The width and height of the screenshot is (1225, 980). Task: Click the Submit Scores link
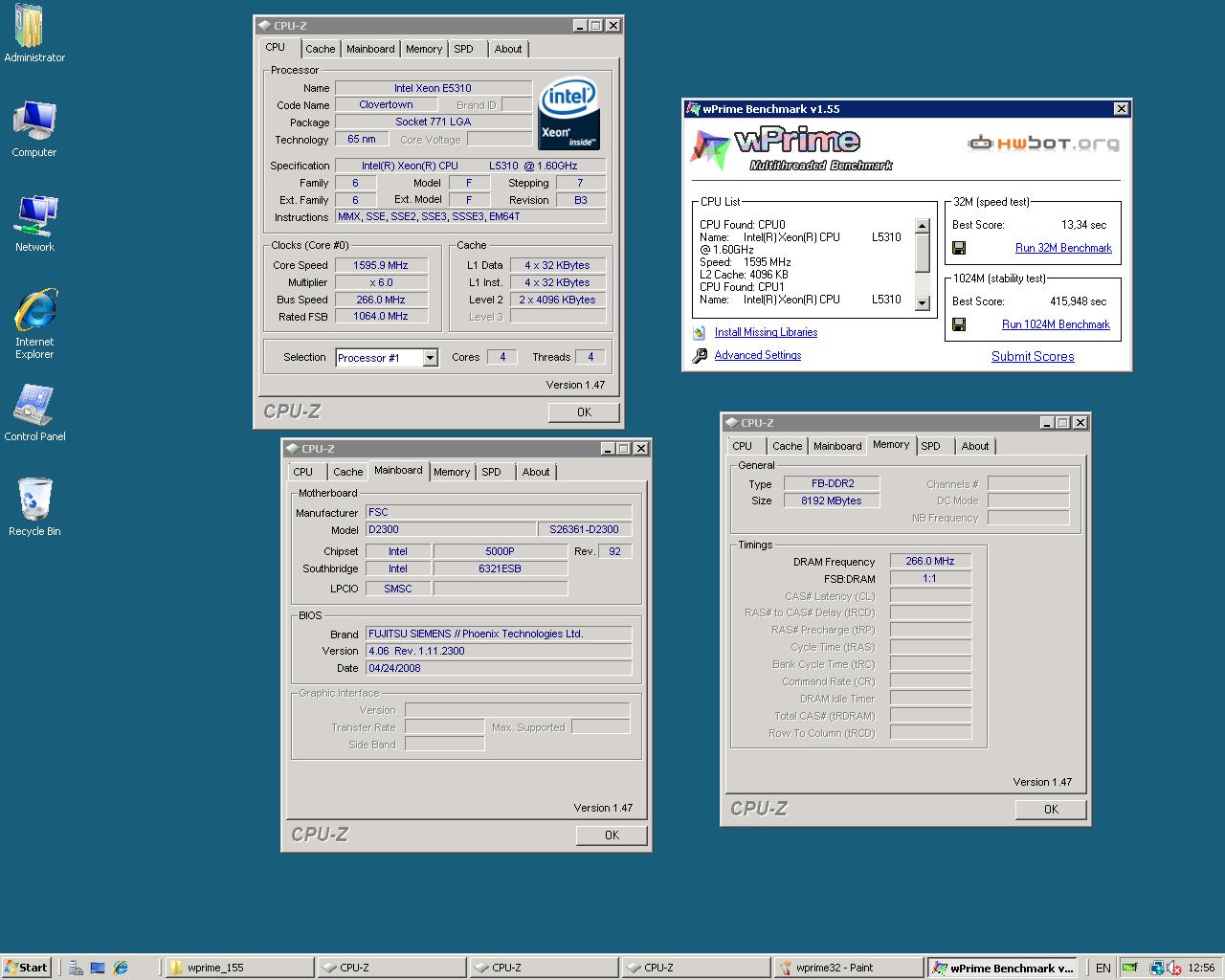tap(1033, 356)
